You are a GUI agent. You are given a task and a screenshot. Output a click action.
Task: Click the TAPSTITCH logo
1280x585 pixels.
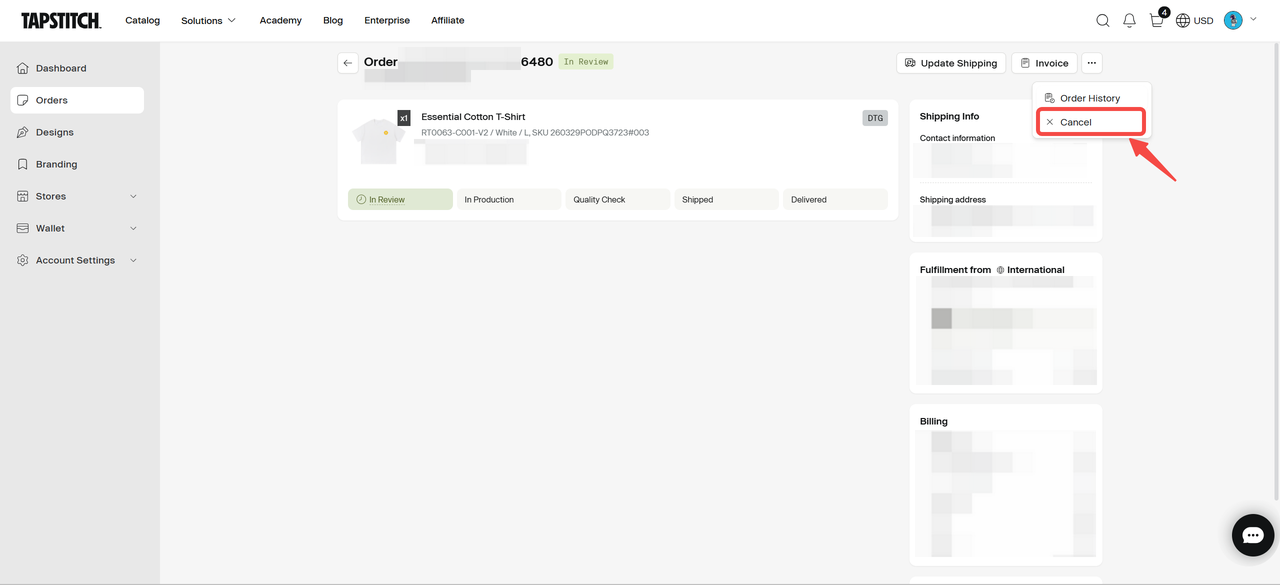61,20
